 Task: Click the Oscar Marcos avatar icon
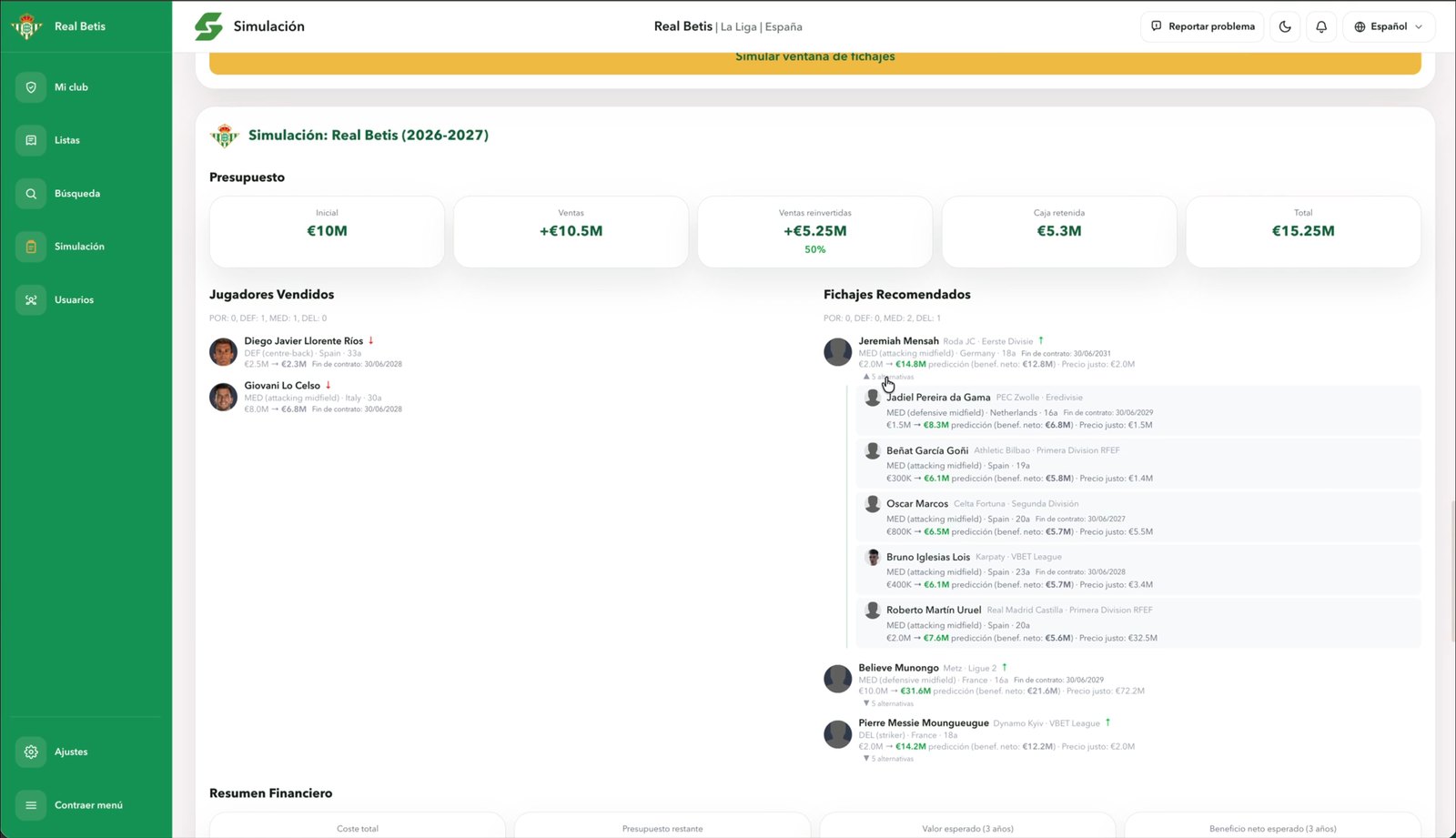pyautogui.click(x=873, y=504)
